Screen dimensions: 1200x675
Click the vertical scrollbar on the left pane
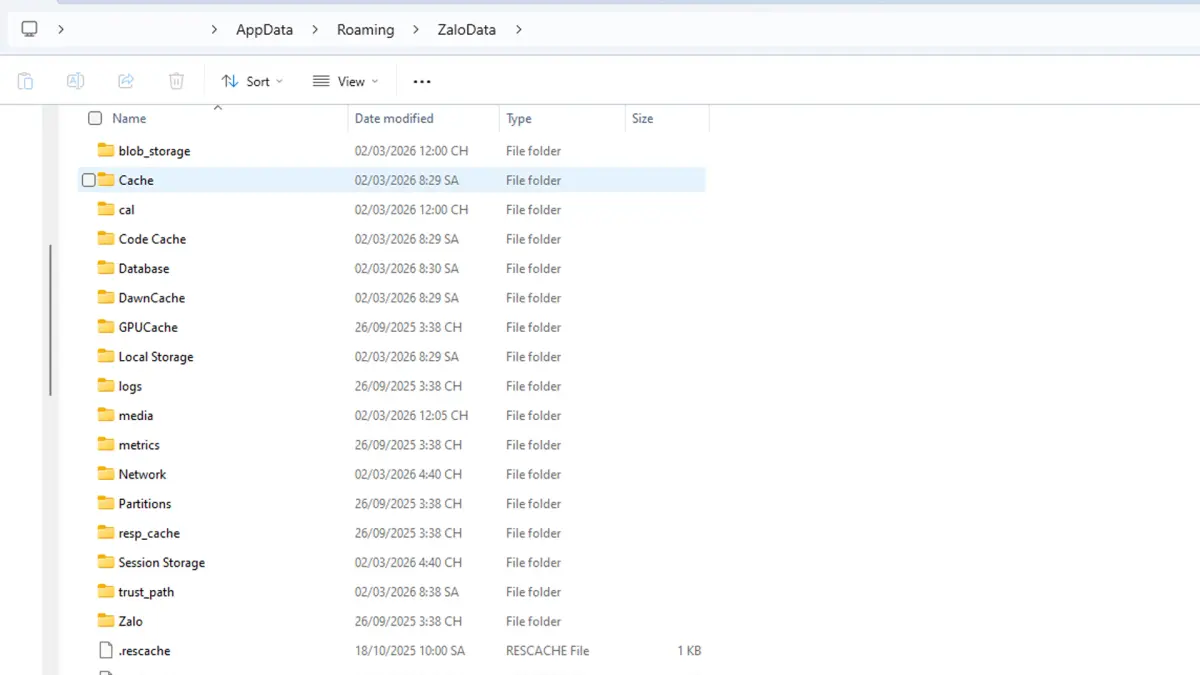point(50,320)
